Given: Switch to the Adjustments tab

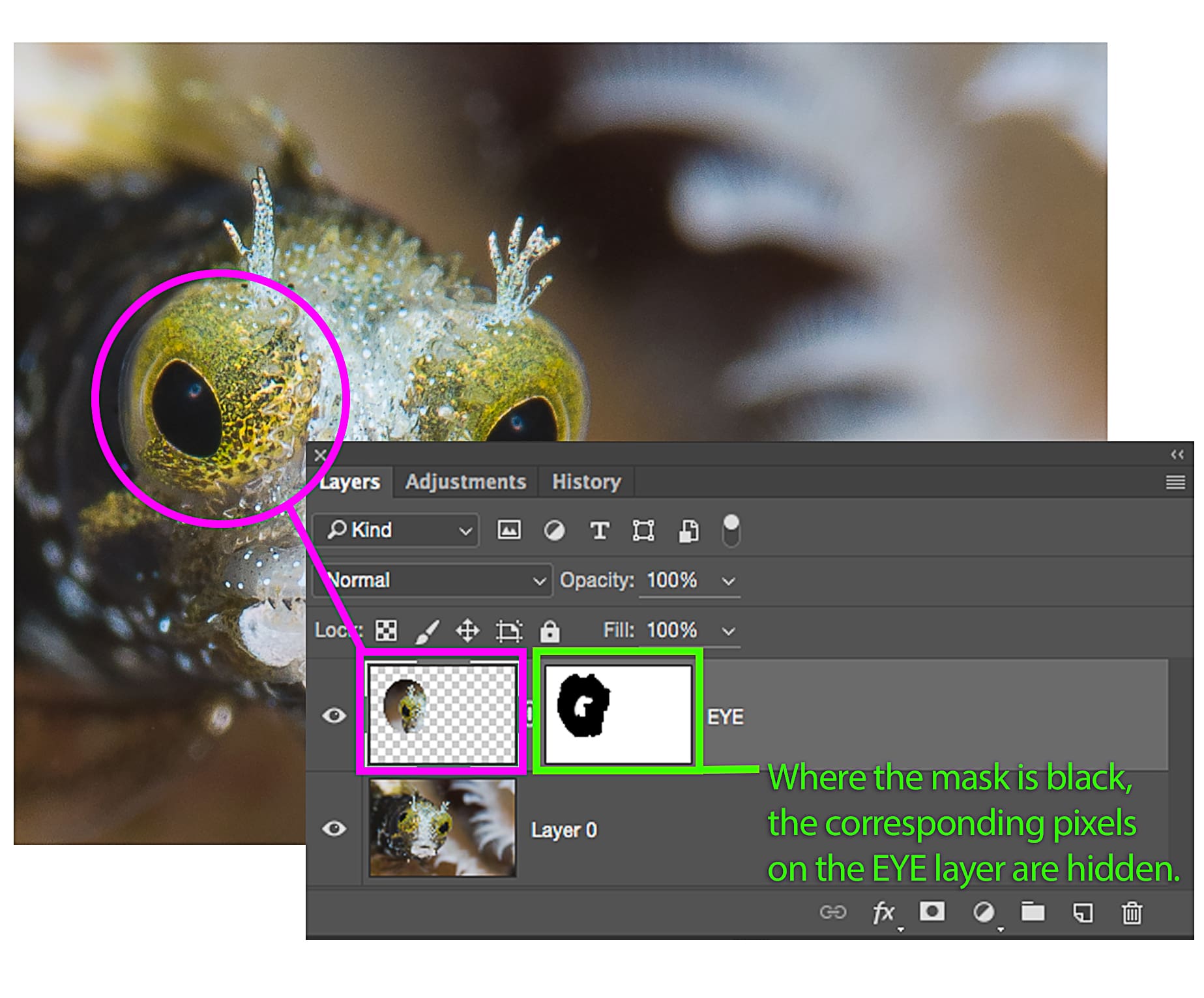Looking at the screenshot, I should point(466,482).
